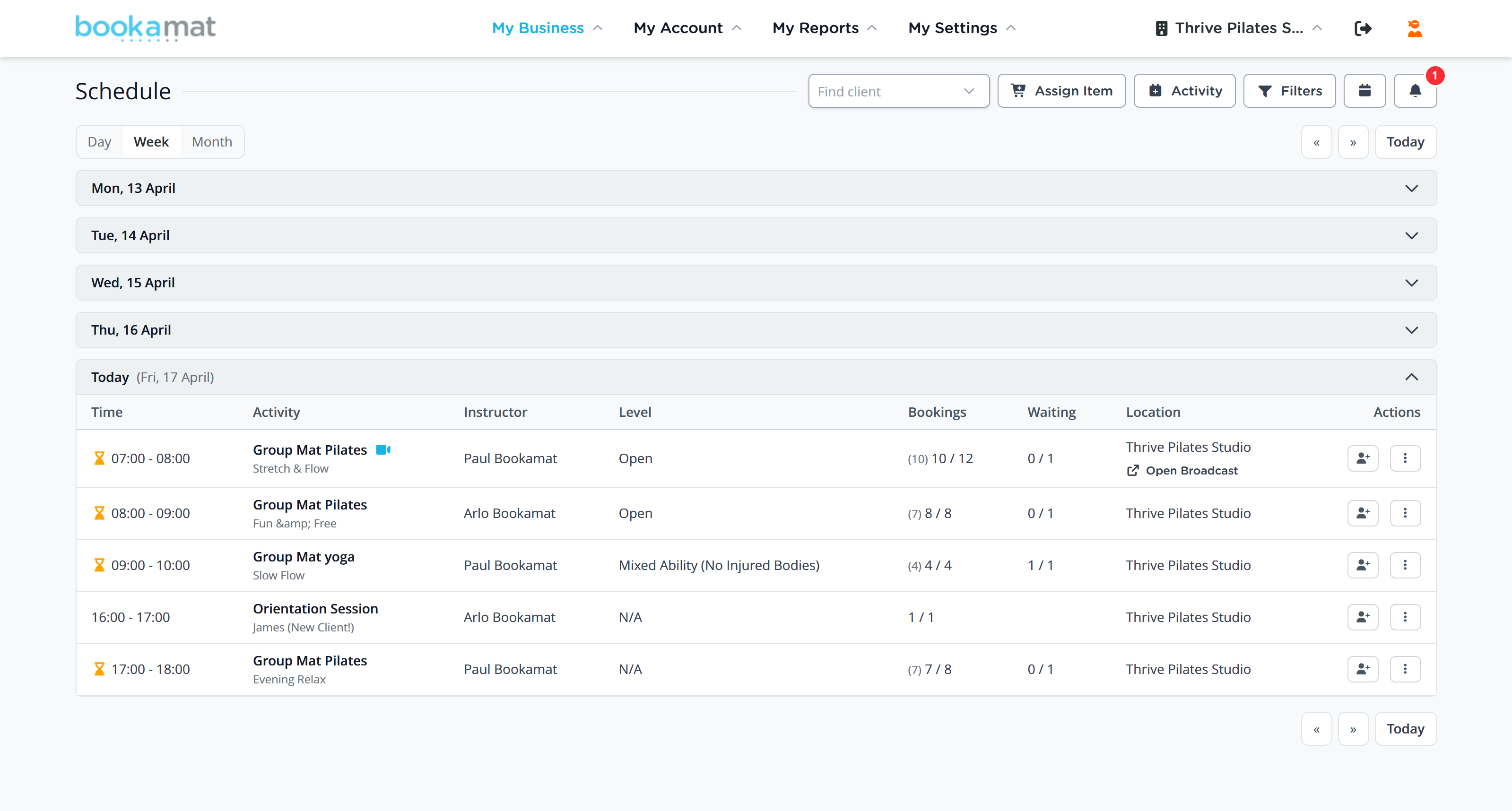Open the Open Broadcast link

pyautogui.click(x=1183, y=471)
